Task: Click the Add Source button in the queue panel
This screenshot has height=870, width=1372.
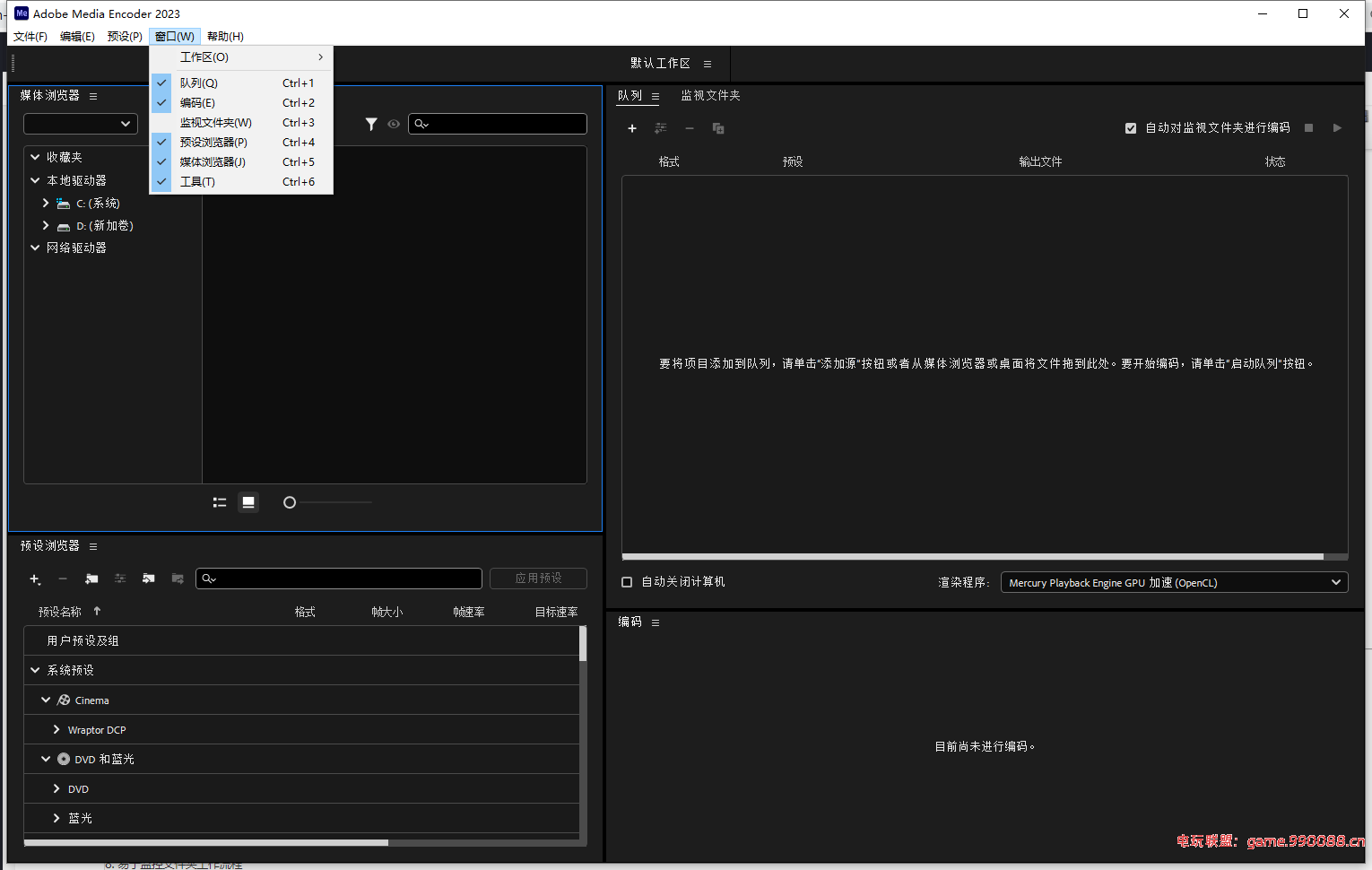Action: [x=632, y=128]
